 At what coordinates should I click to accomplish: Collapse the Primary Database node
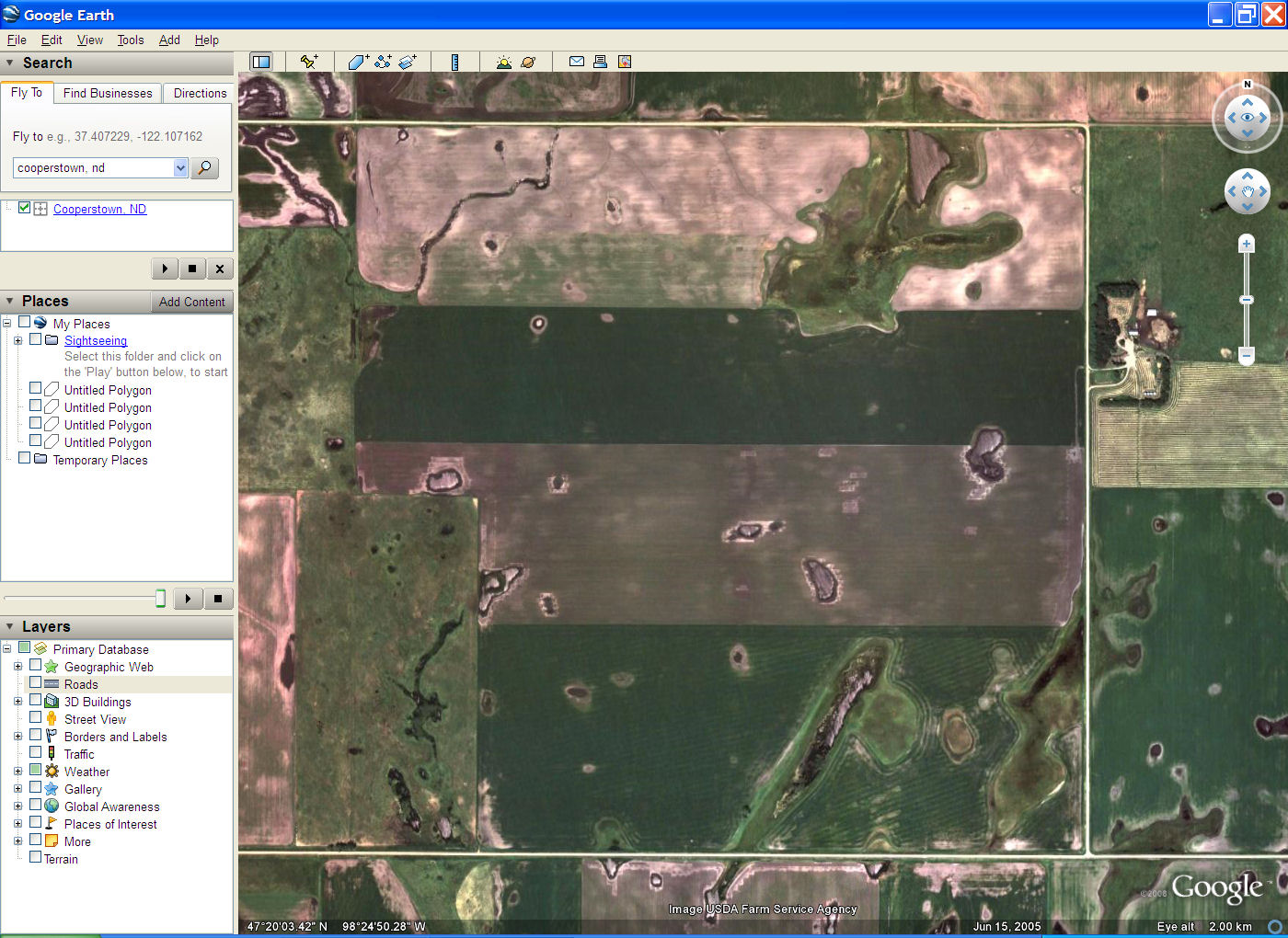pyautogui.click(x=6, y=649)
